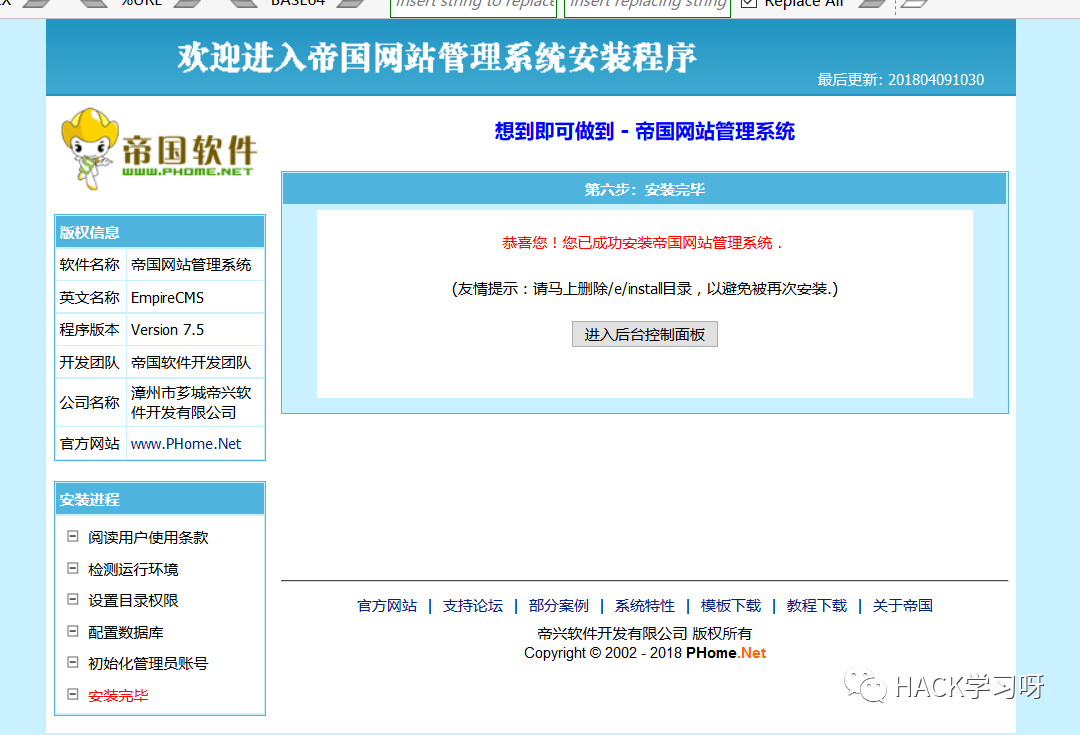Click the 软件名称 label cell

coord(90,265)
